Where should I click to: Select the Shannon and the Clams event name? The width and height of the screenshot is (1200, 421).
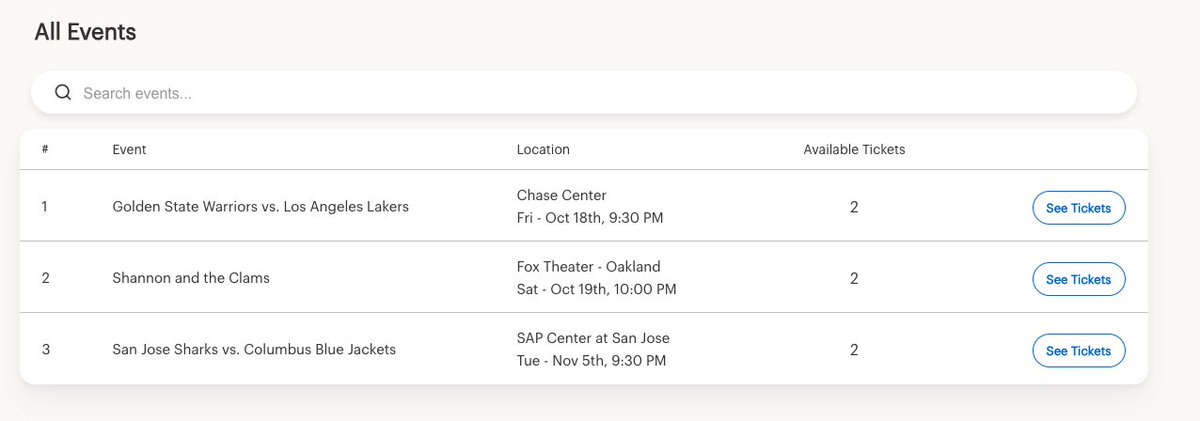coord(191,278)
